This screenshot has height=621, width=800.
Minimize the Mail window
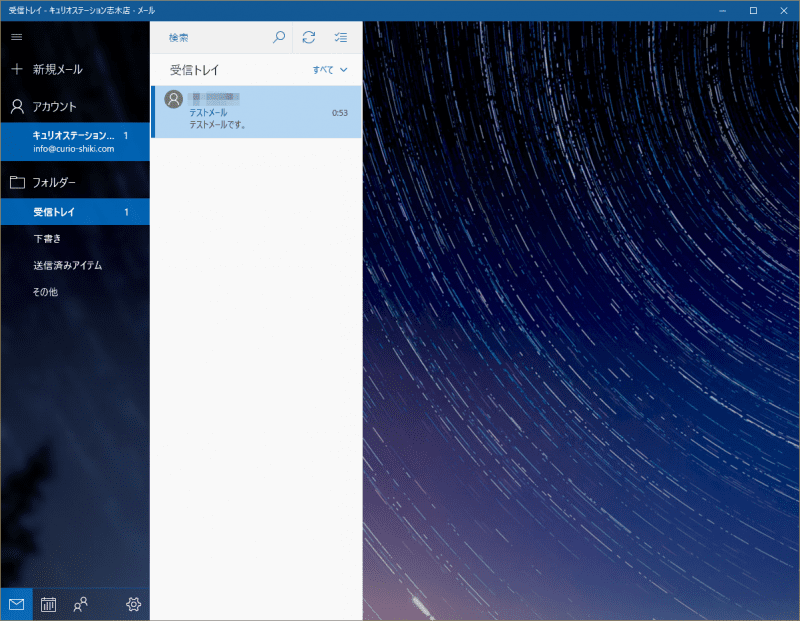722,11
